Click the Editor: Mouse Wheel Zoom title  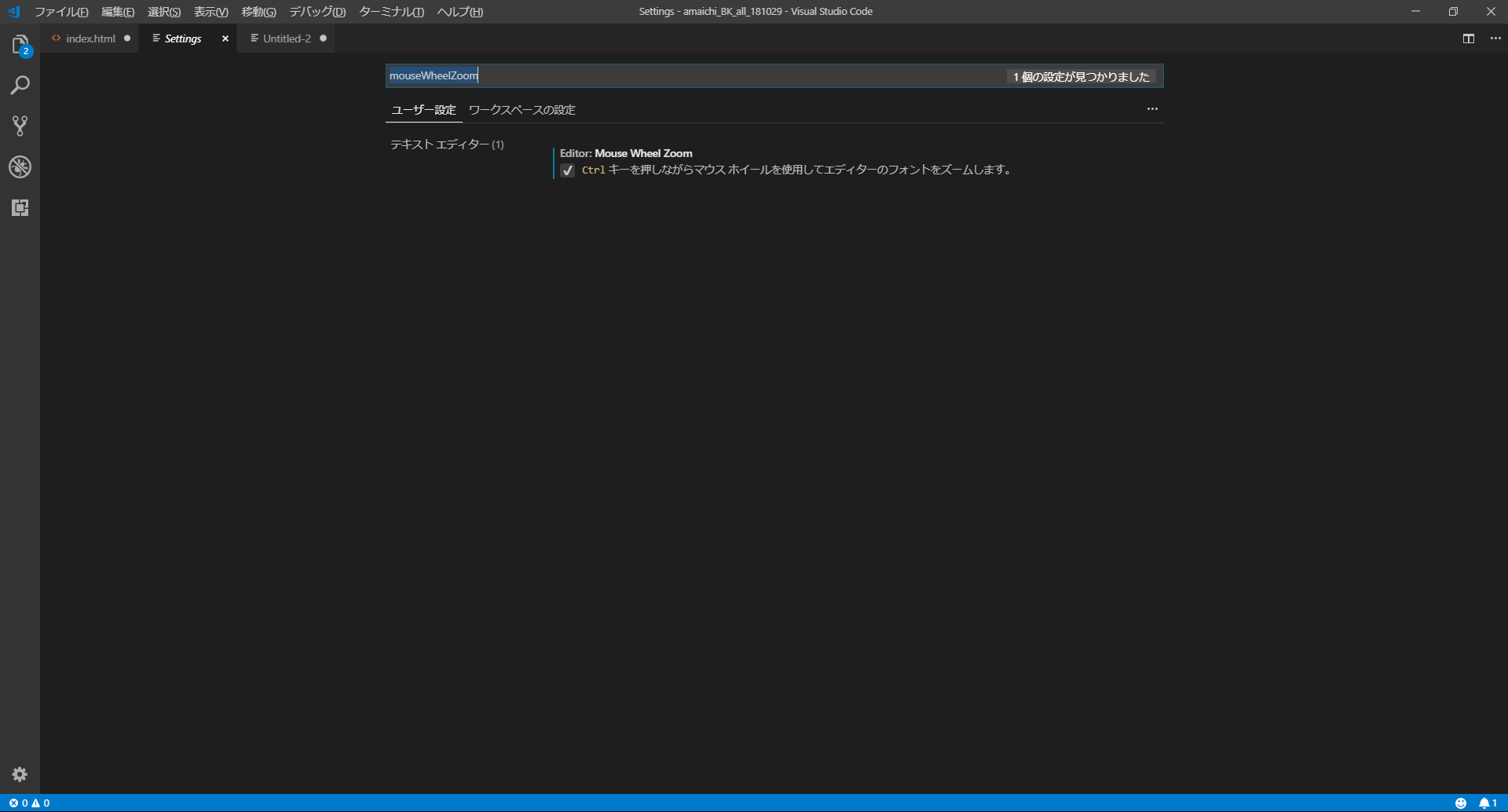pos(626,153)
